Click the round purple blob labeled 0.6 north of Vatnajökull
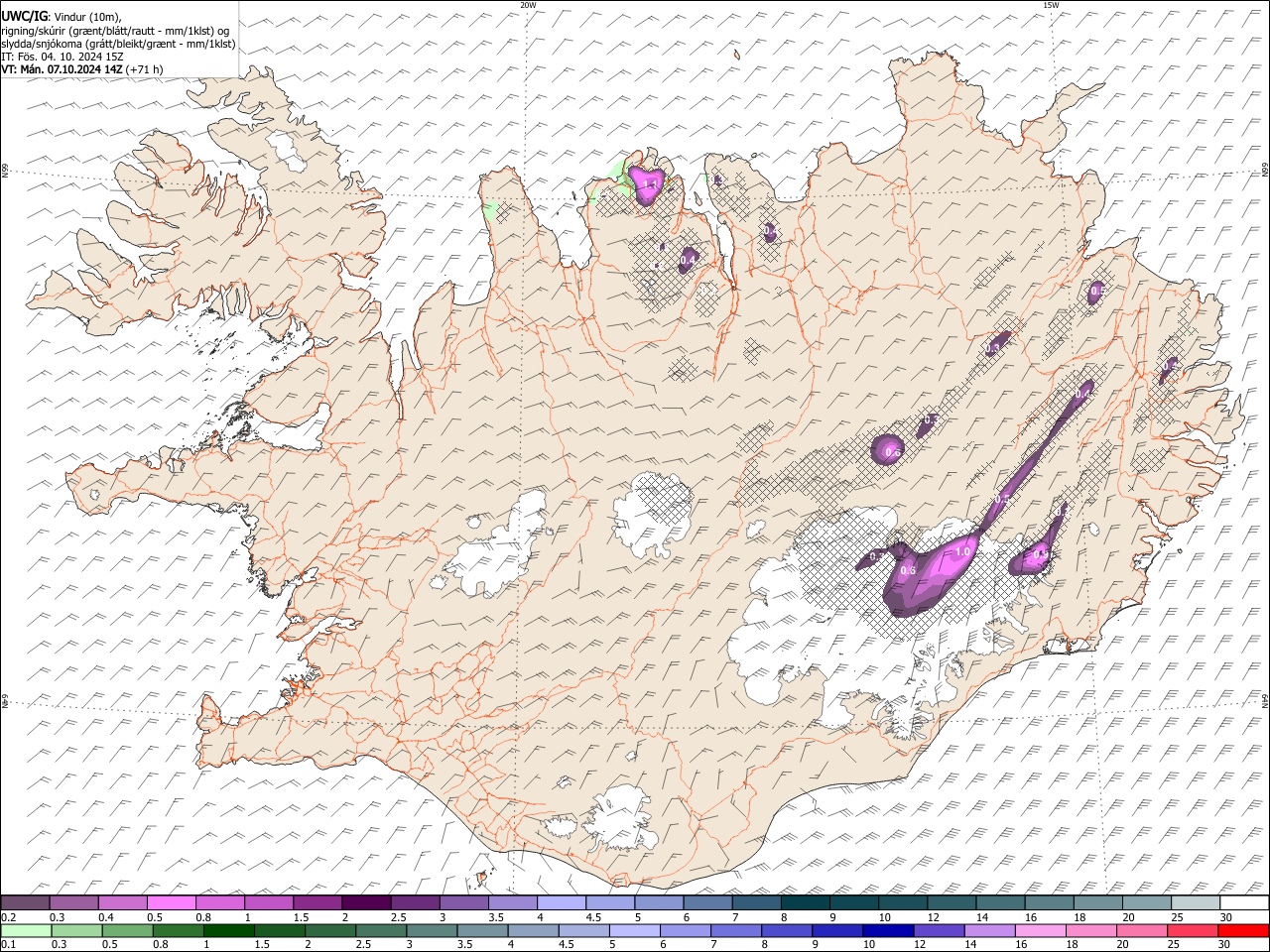The height and width of the screenshot is (952, 1270). pos(889,449)
